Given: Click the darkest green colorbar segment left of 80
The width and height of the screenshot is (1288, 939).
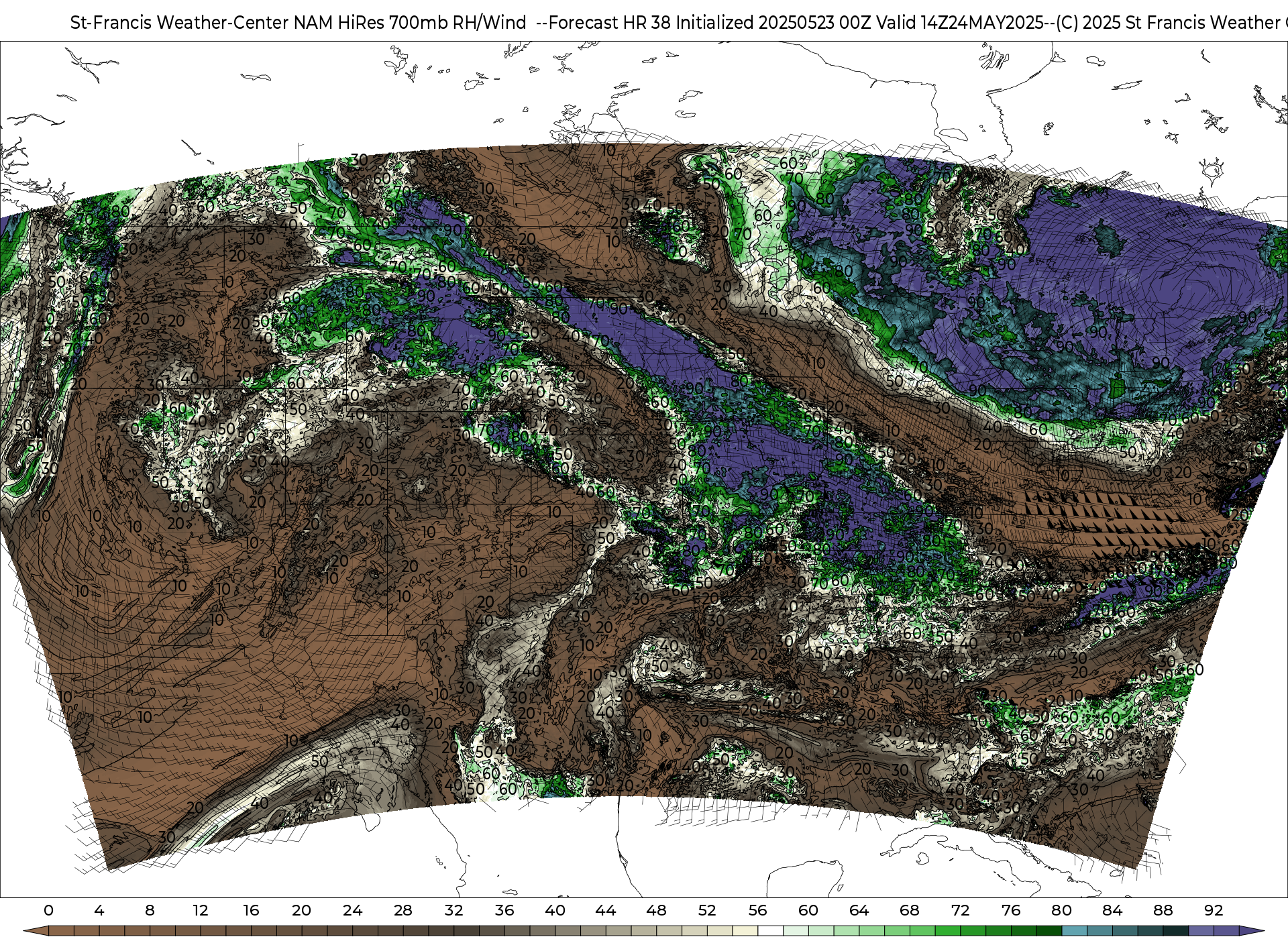Looking at the screenshot, I should pos(1049,931).
